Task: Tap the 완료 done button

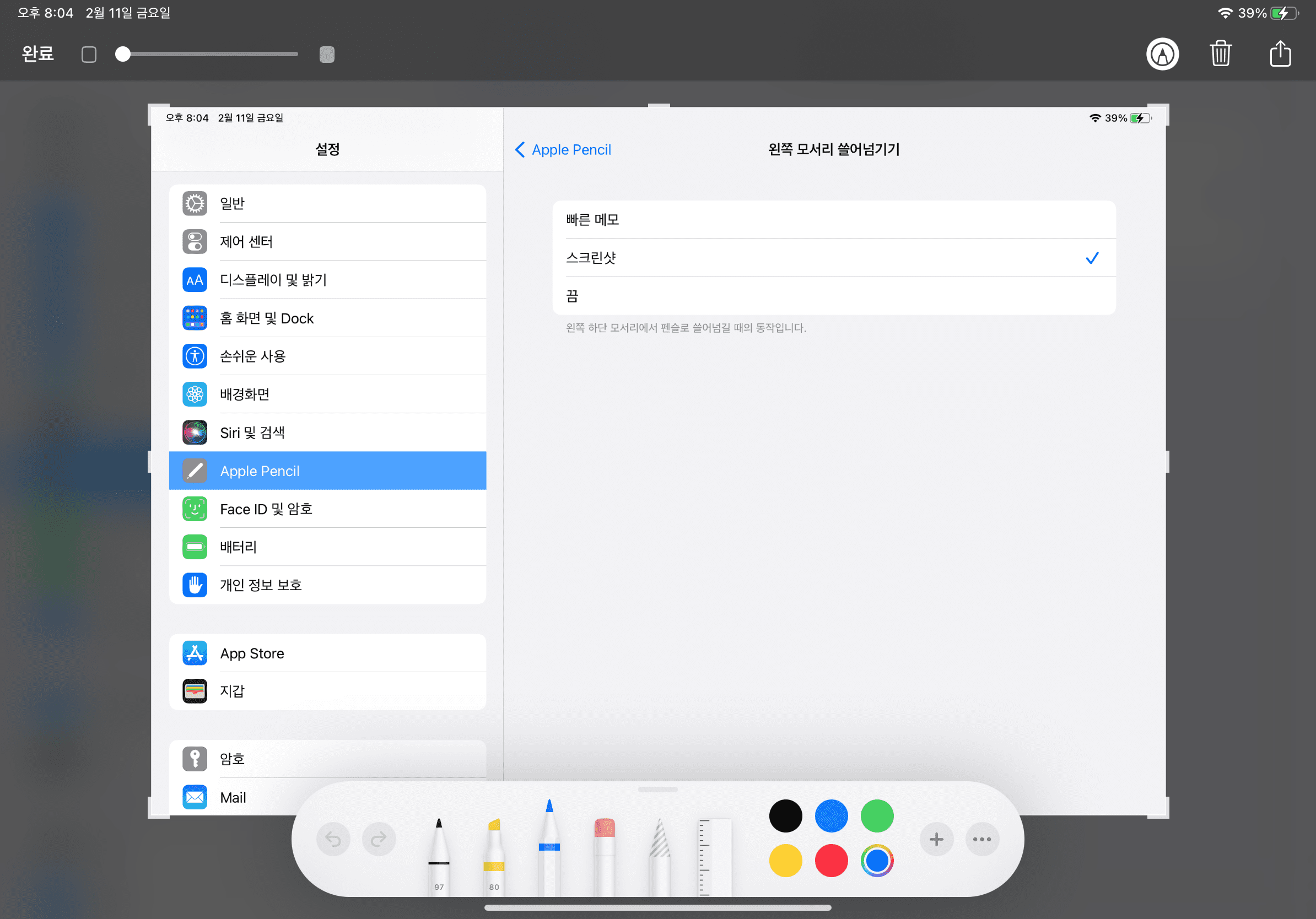Action: [38, 54]
